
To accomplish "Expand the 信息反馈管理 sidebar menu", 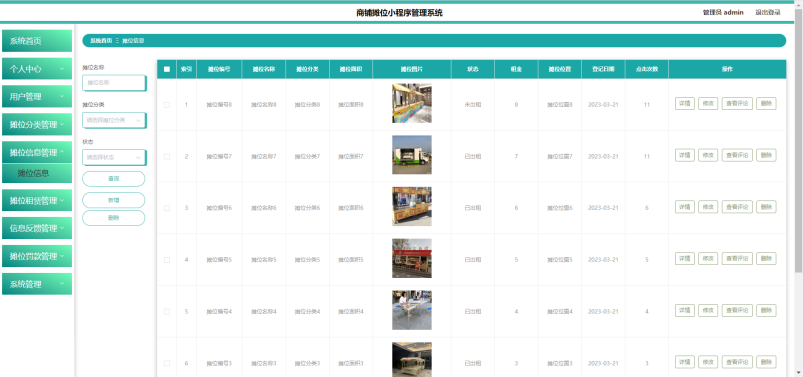I will click(x=37, y=228).
